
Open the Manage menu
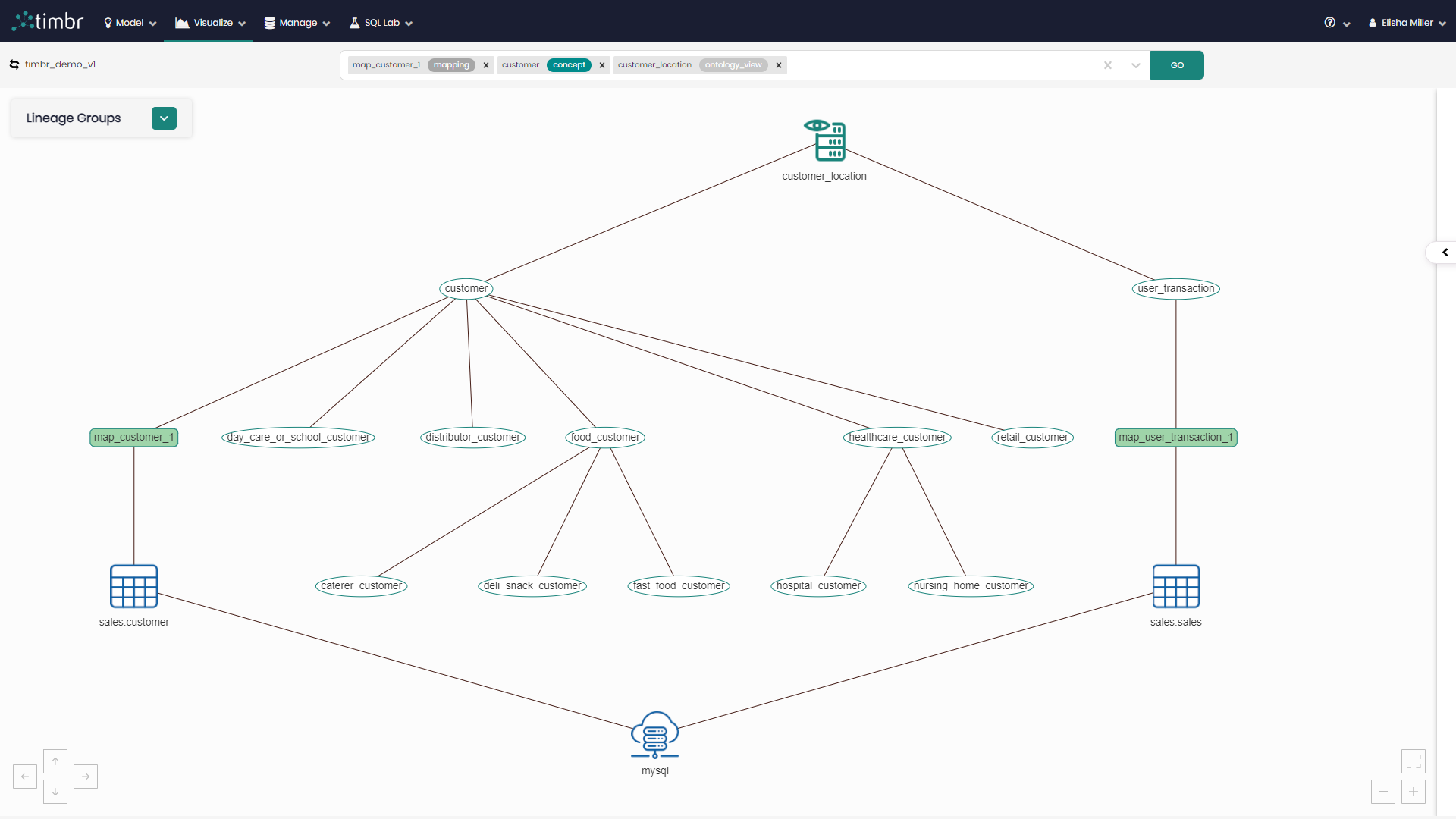coord(296,22)
